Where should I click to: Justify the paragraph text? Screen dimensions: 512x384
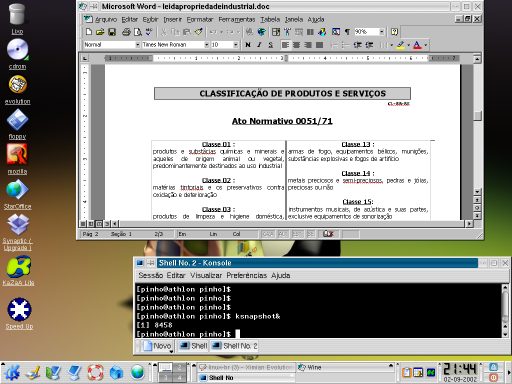319,45
